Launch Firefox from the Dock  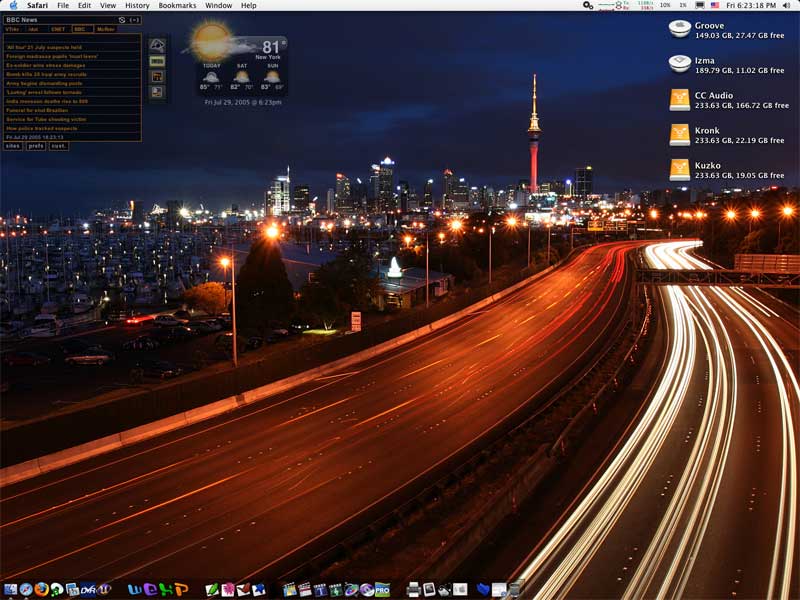pyautogui.click(x=41, y=590)
